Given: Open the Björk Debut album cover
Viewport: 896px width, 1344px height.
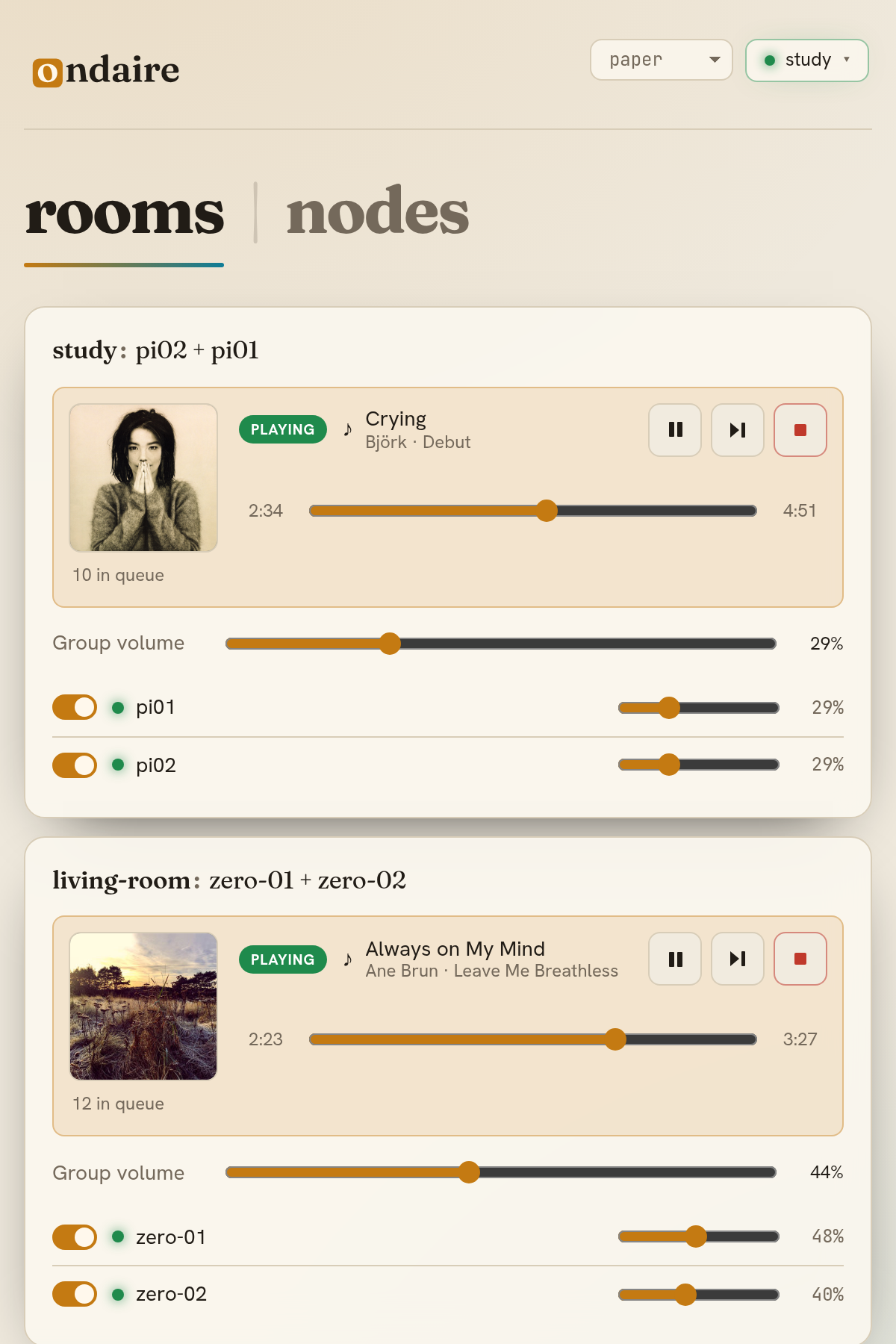Looking at the screenshot, I should (143, 478).
